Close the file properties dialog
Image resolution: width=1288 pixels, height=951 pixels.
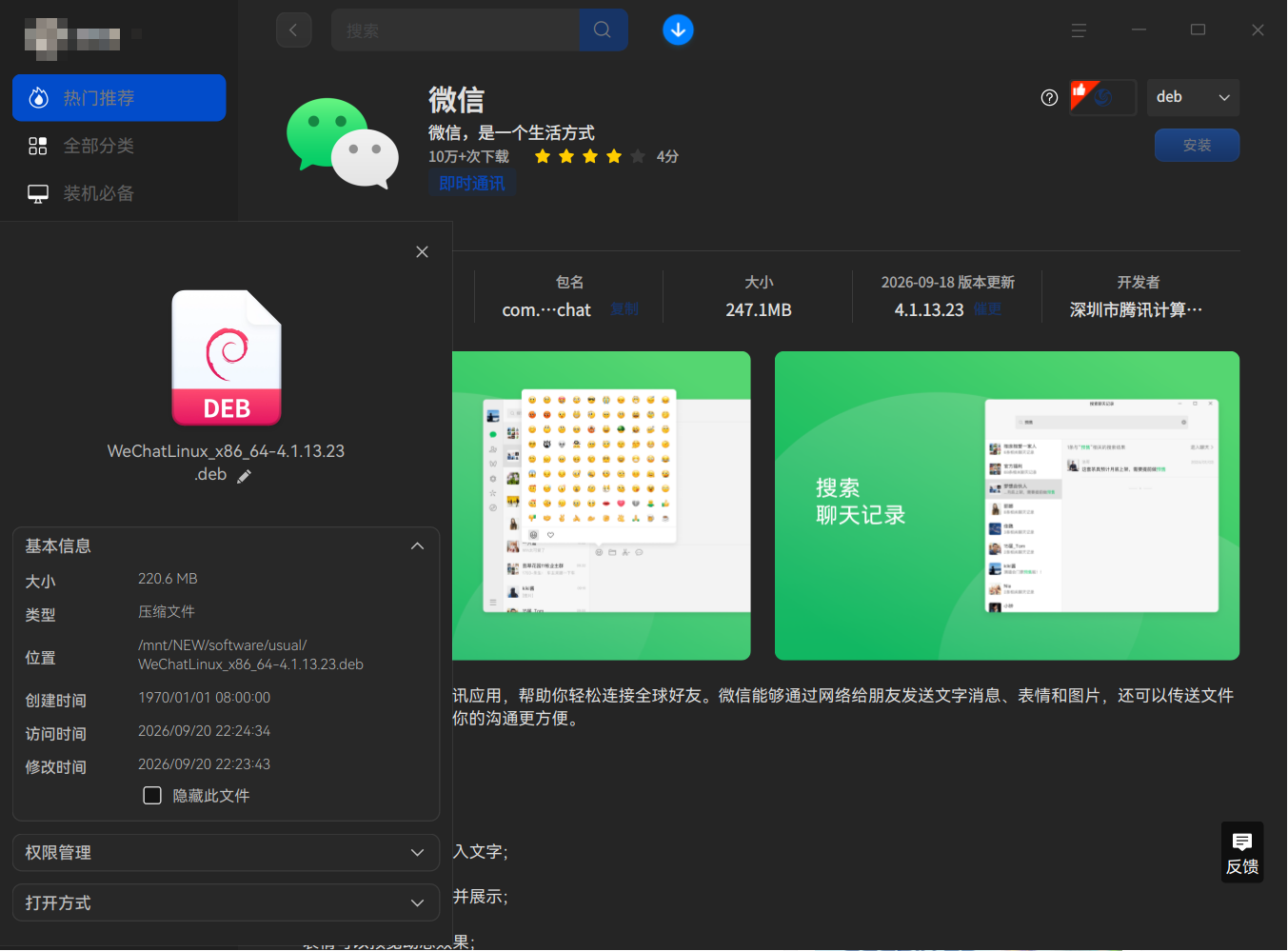(x=422, y=251)
